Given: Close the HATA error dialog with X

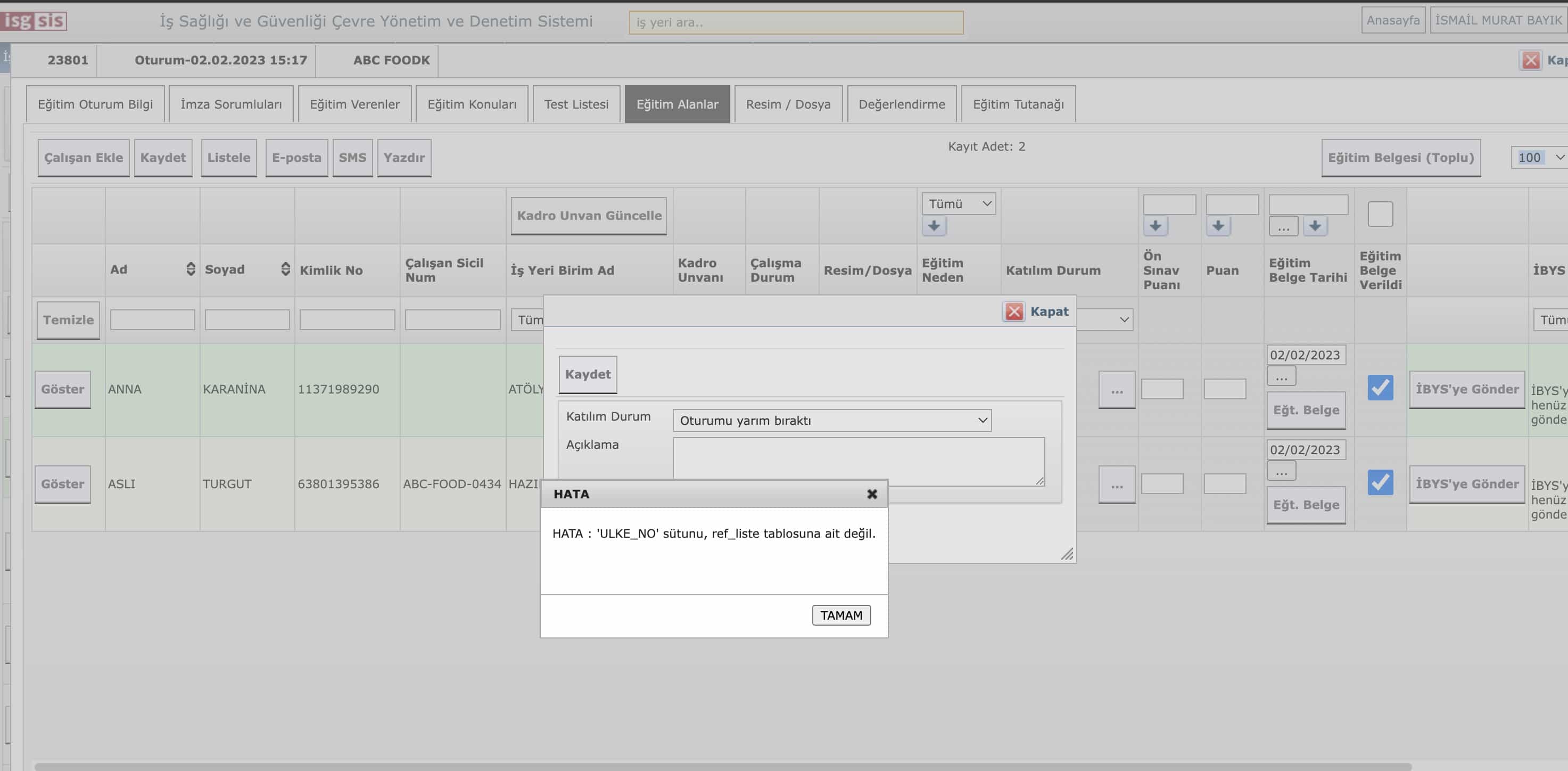Looking at the screenshot, I should point(872,494).
